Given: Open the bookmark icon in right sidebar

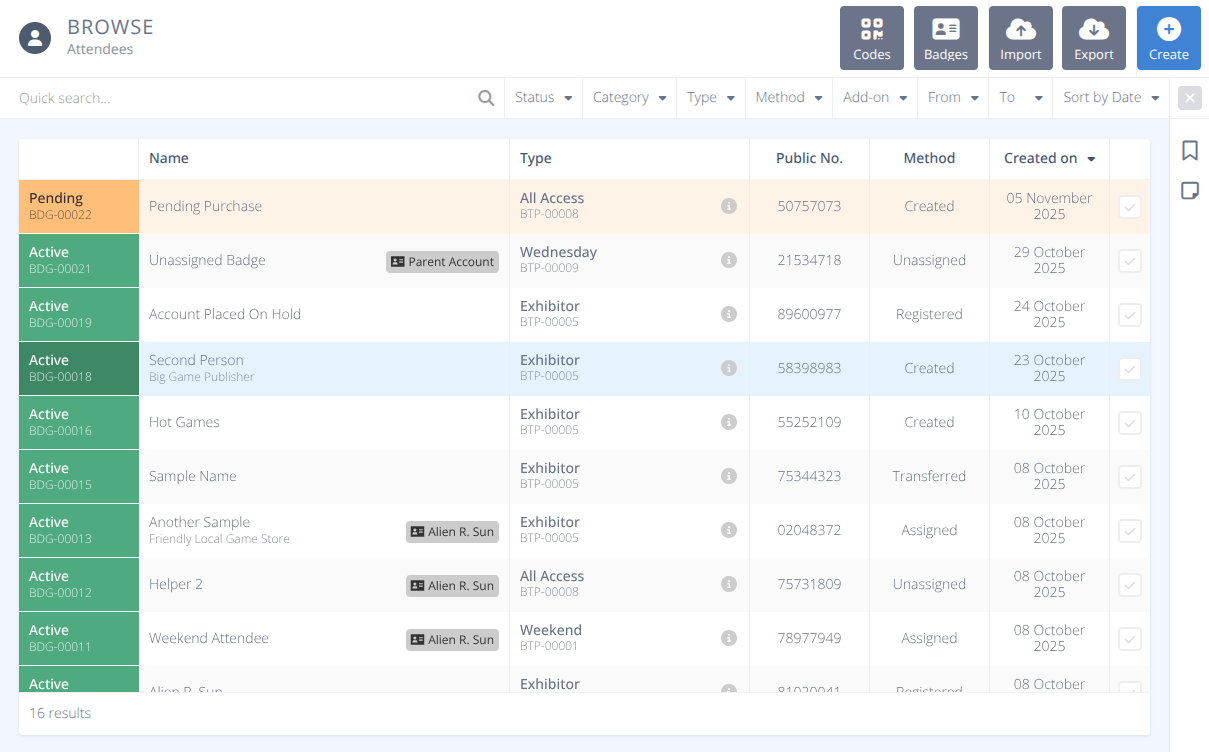Looking at the screenshot, I should point(1189,151).
